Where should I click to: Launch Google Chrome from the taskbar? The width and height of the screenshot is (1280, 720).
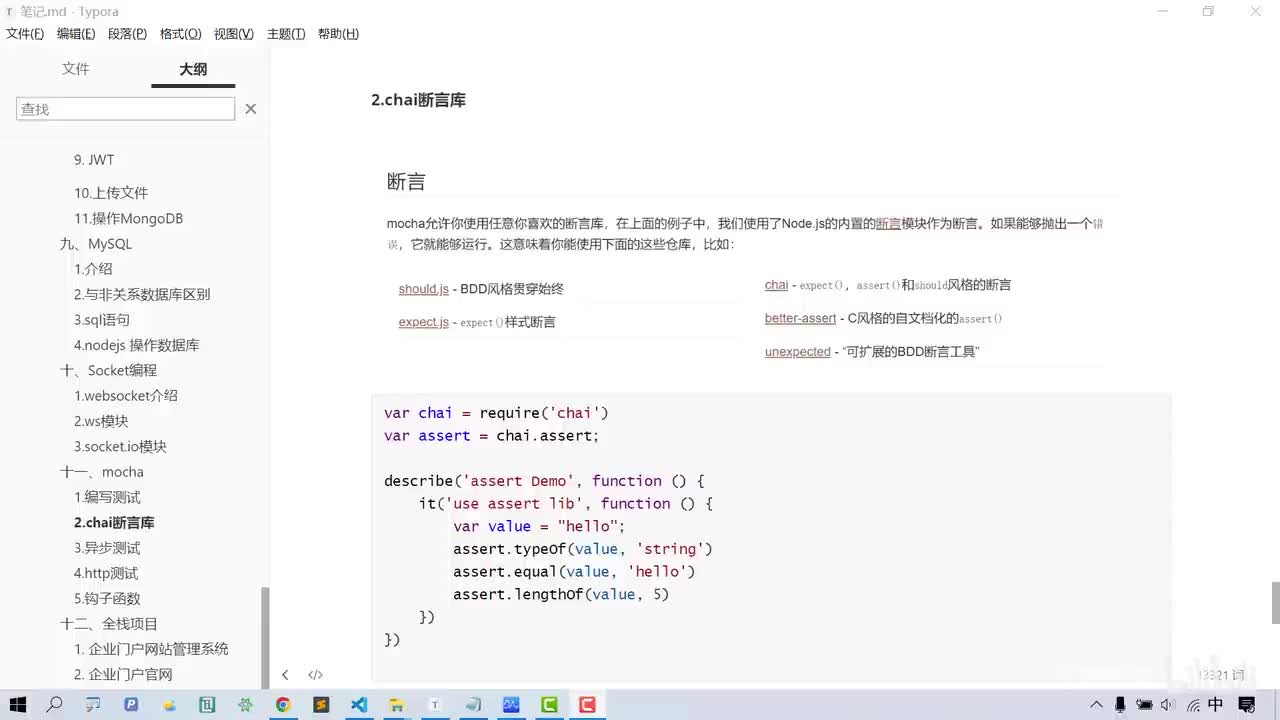coord(283,705)
